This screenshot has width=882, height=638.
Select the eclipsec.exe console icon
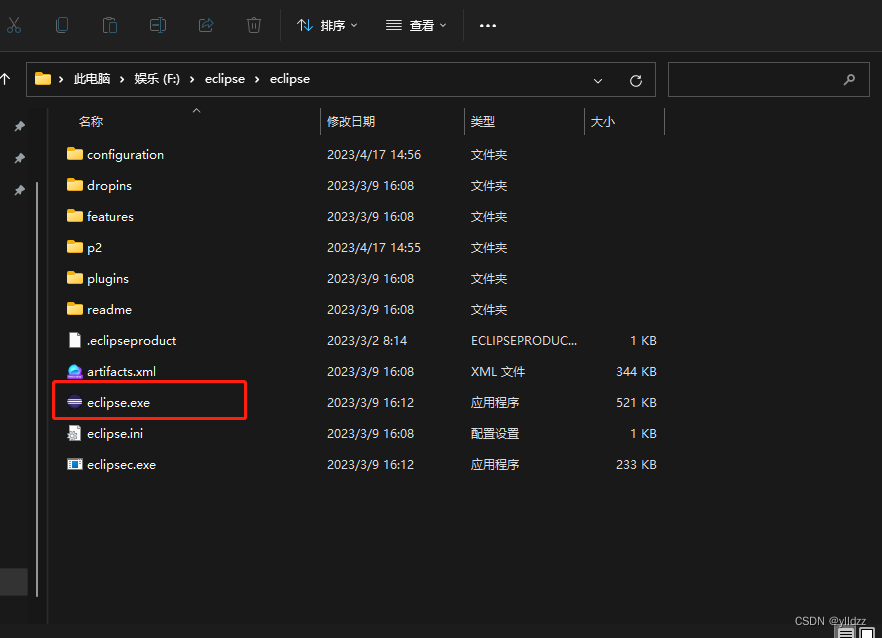(75, 464)
